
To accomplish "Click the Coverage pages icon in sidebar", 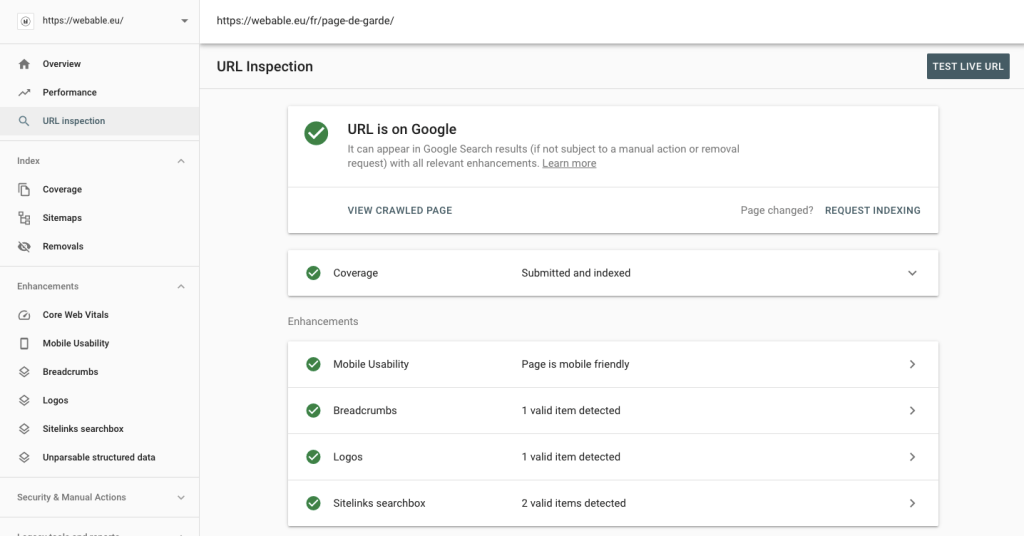I will point(24,189).
